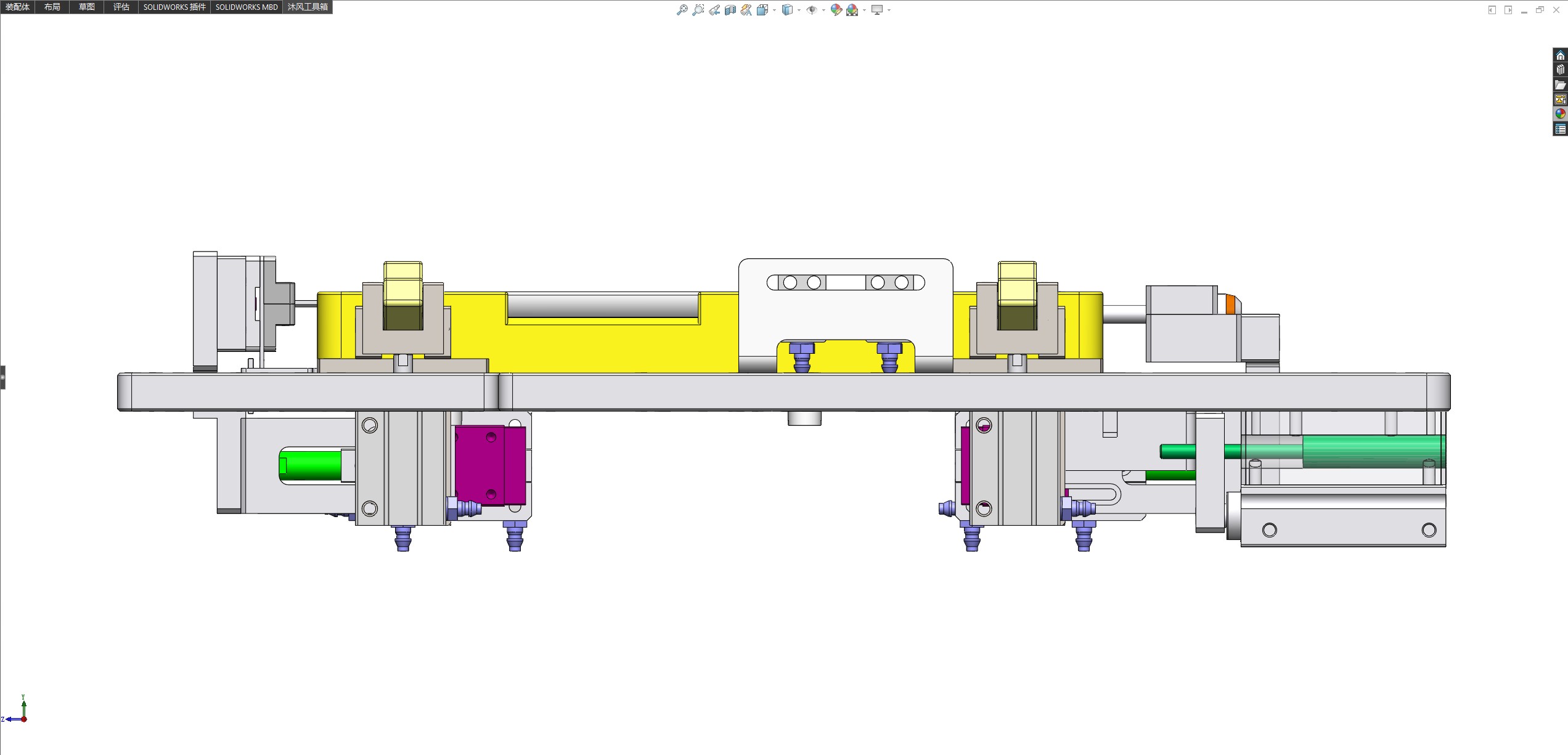Open the View Settings monitor icon

(x=877, y=10)
